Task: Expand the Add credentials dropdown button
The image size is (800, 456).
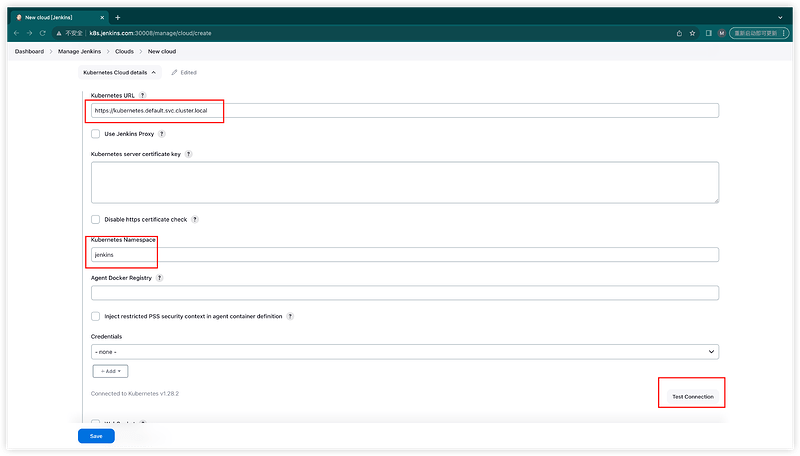Action: coord(110,371)
